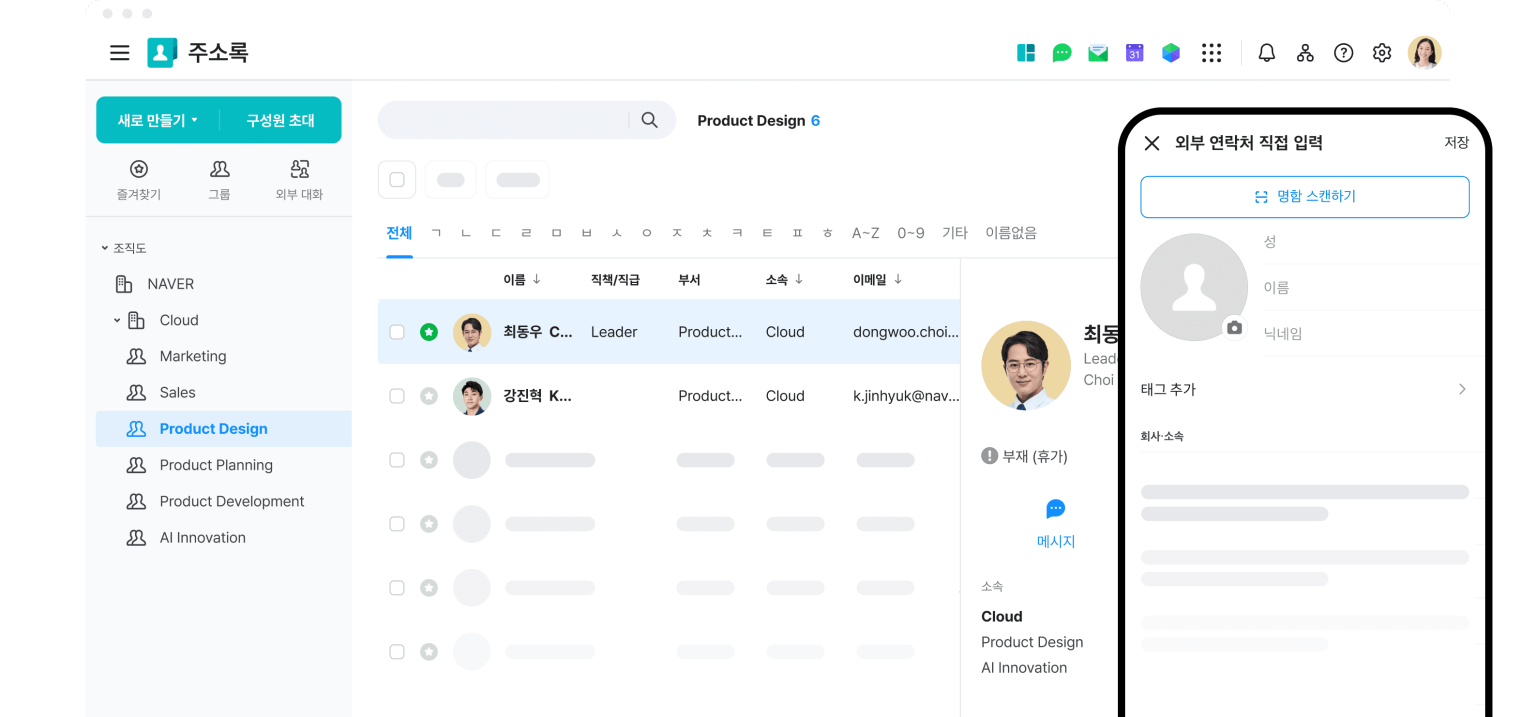Open the organization chart icon in header
The width and height of the screenshot is (1536, 717).
(1305, 53)
